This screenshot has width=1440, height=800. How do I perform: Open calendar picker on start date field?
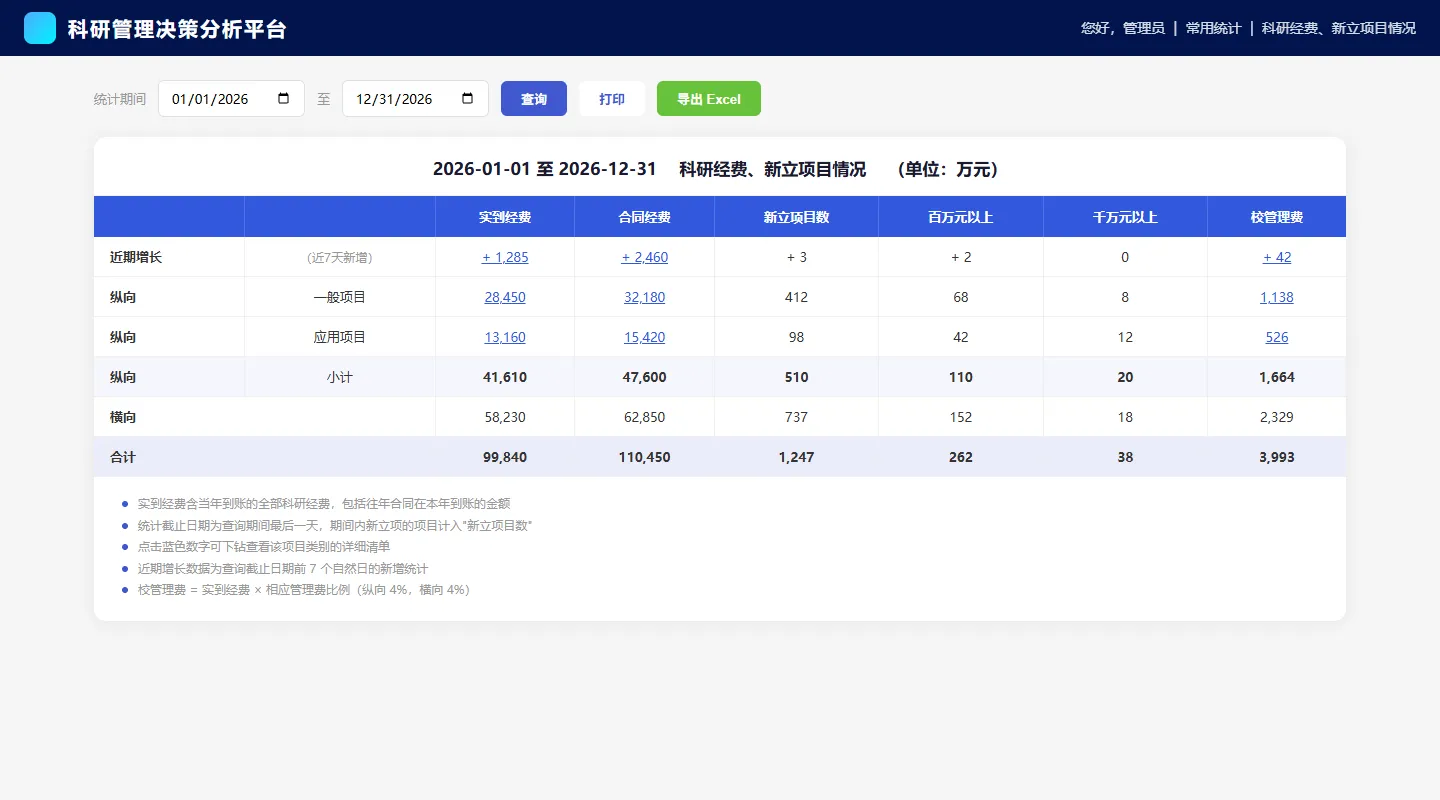[283, 99]
